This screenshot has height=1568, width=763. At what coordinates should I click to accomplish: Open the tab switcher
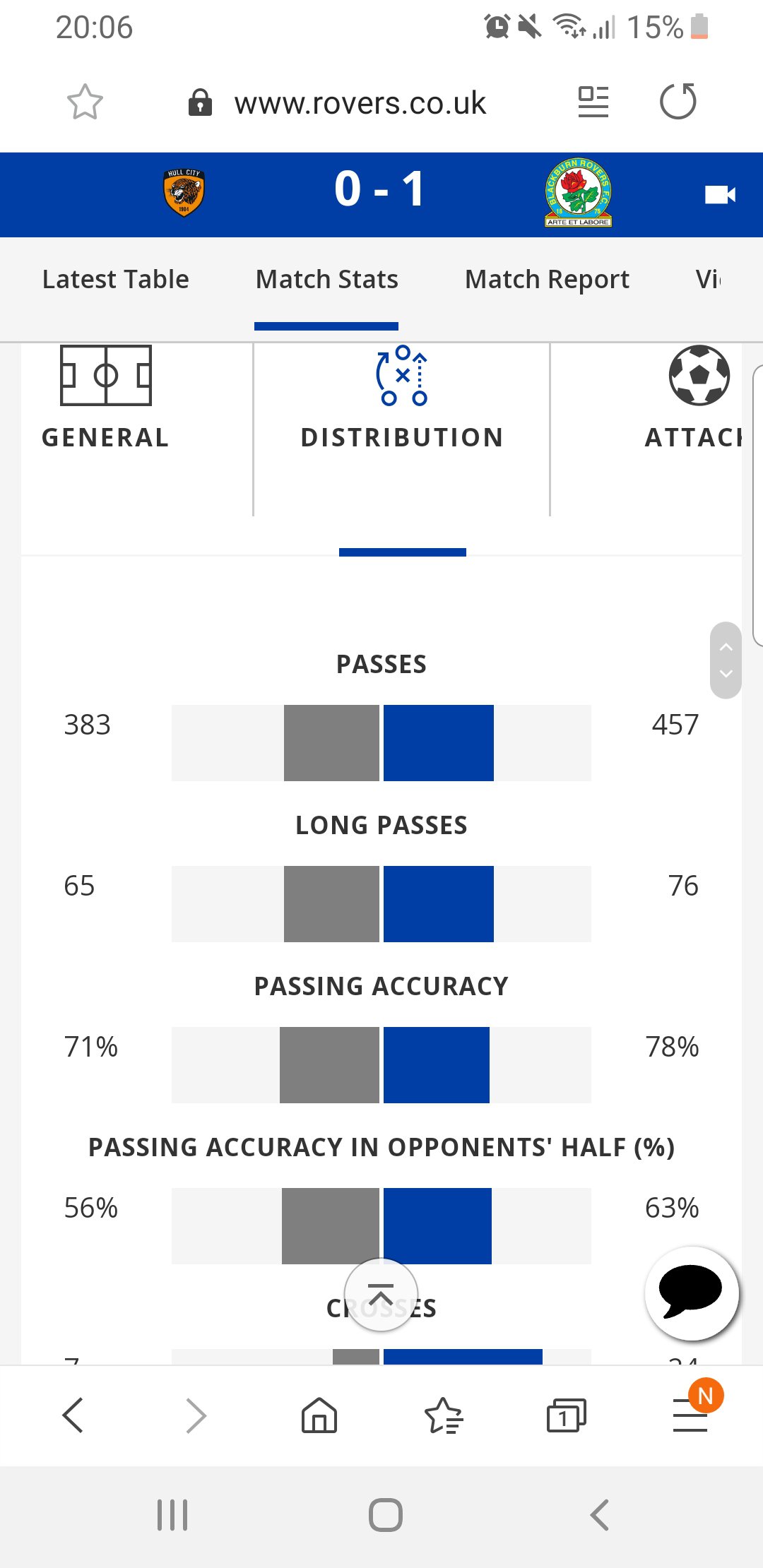(x=566, y=1415)
